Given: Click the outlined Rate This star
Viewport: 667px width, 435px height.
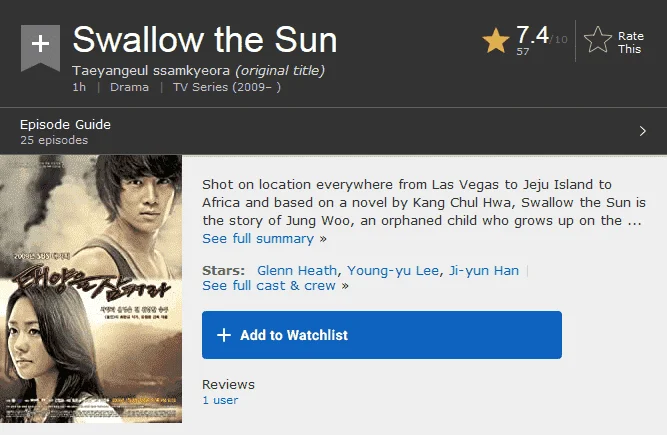Looking at the screenshot, I should point(598,40).
